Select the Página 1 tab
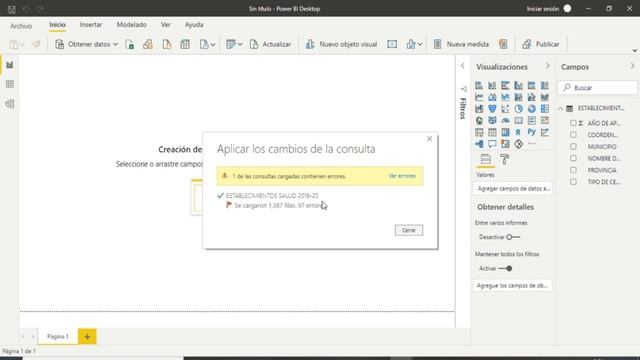 pyautogui.click(x=58, y=336)
